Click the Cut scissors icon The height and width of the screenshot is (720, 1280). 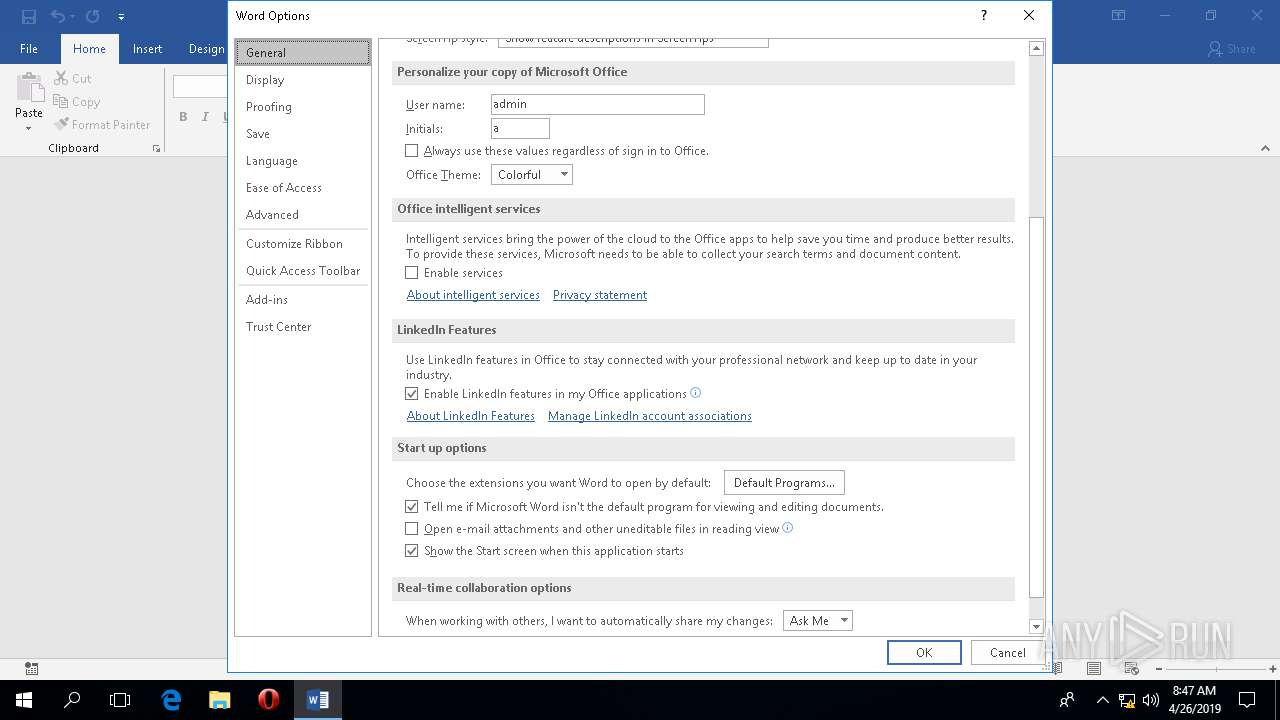(61, 78)
